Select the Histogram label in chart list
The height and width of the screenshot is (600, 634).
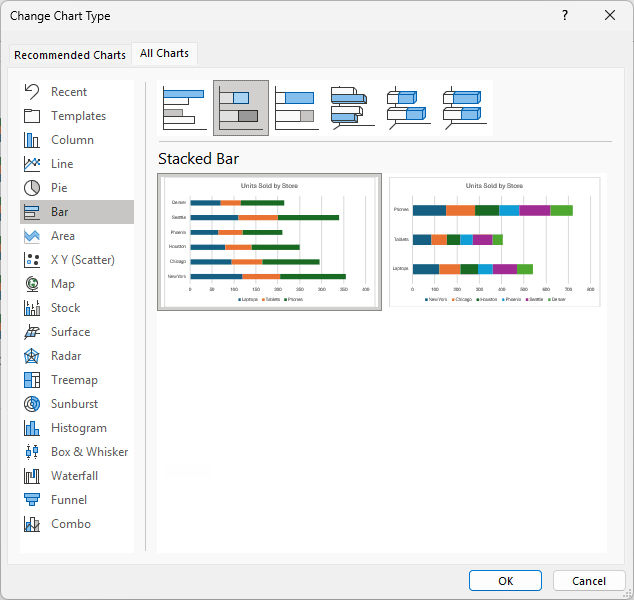79,428
